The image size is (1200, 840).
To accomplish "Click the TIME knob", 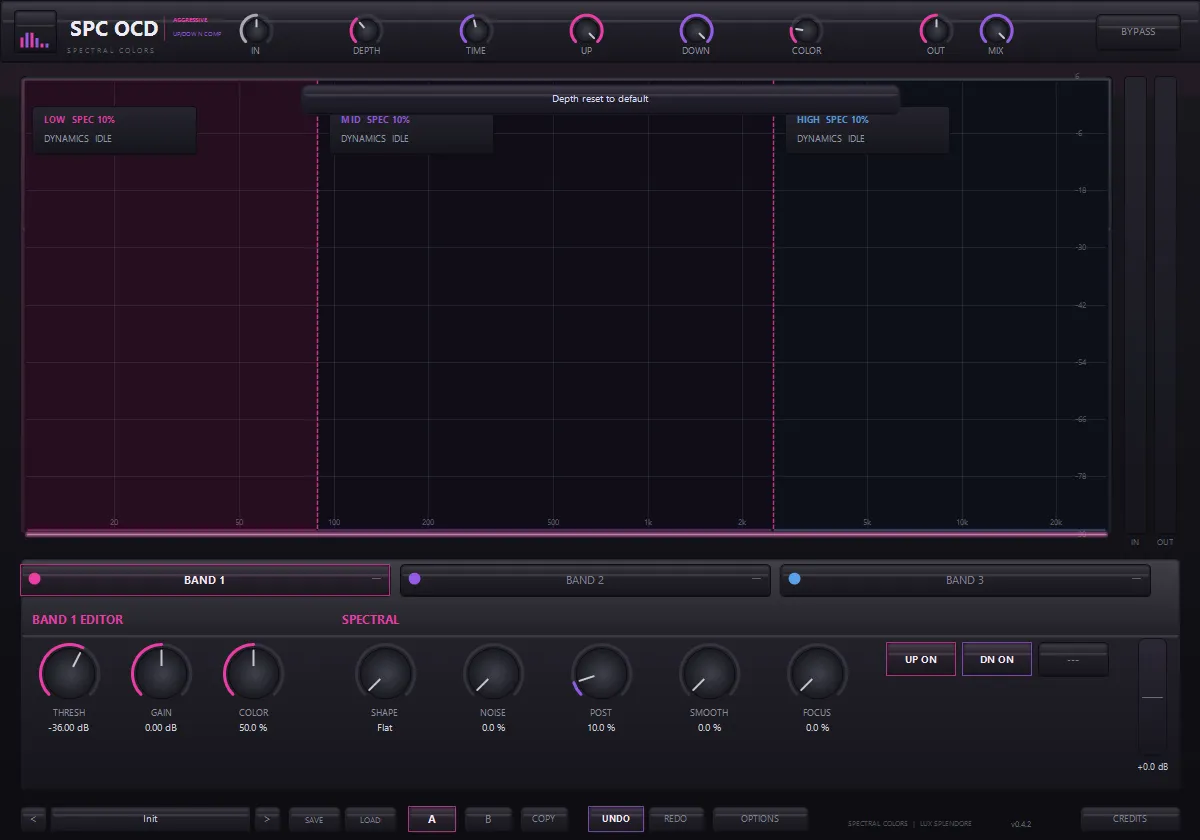I will coord(476,30).
